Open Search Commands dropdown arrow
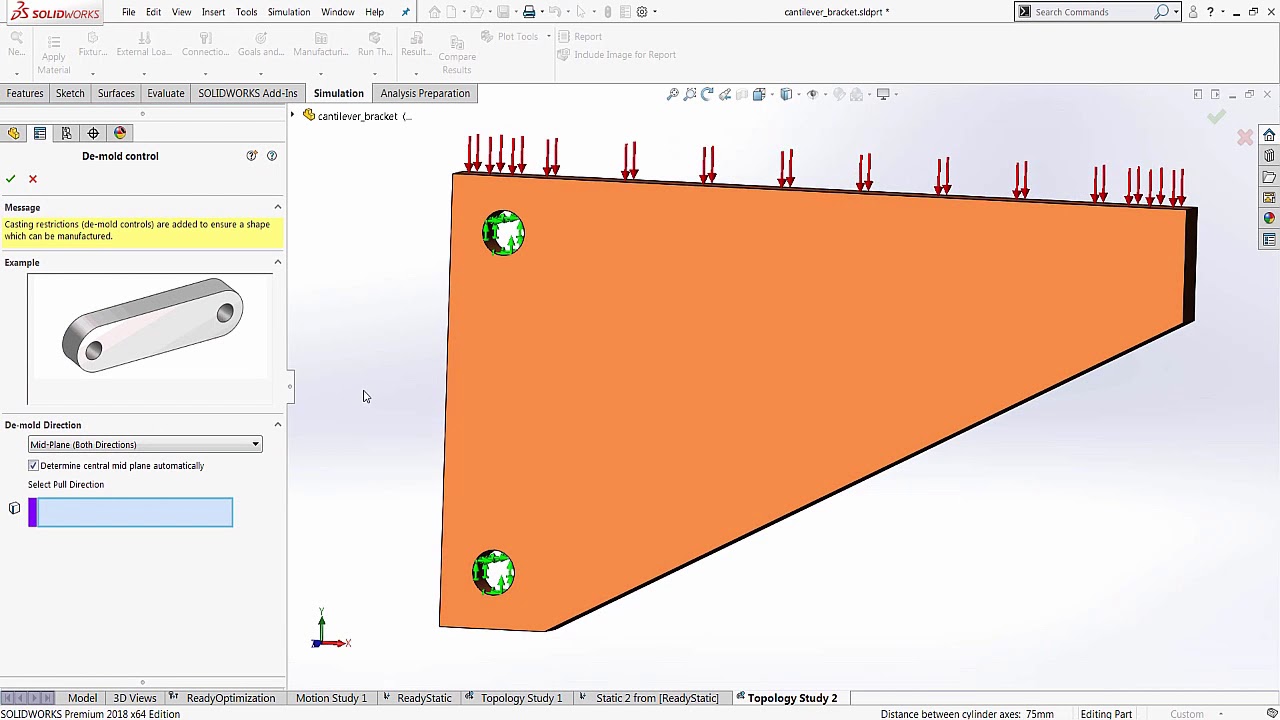The height and width of the screenshot is (720, 1280). [x=1176, y=12]
